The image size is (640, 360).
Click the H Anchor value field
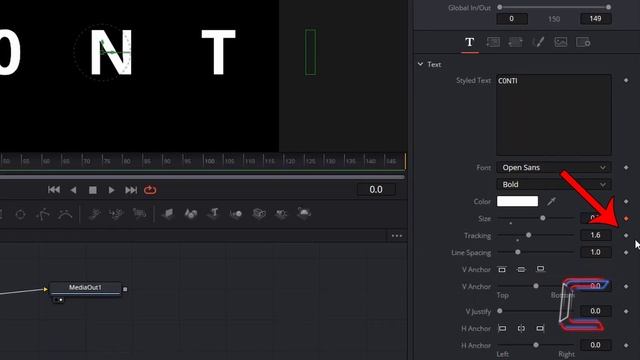[x=596, y=345]
